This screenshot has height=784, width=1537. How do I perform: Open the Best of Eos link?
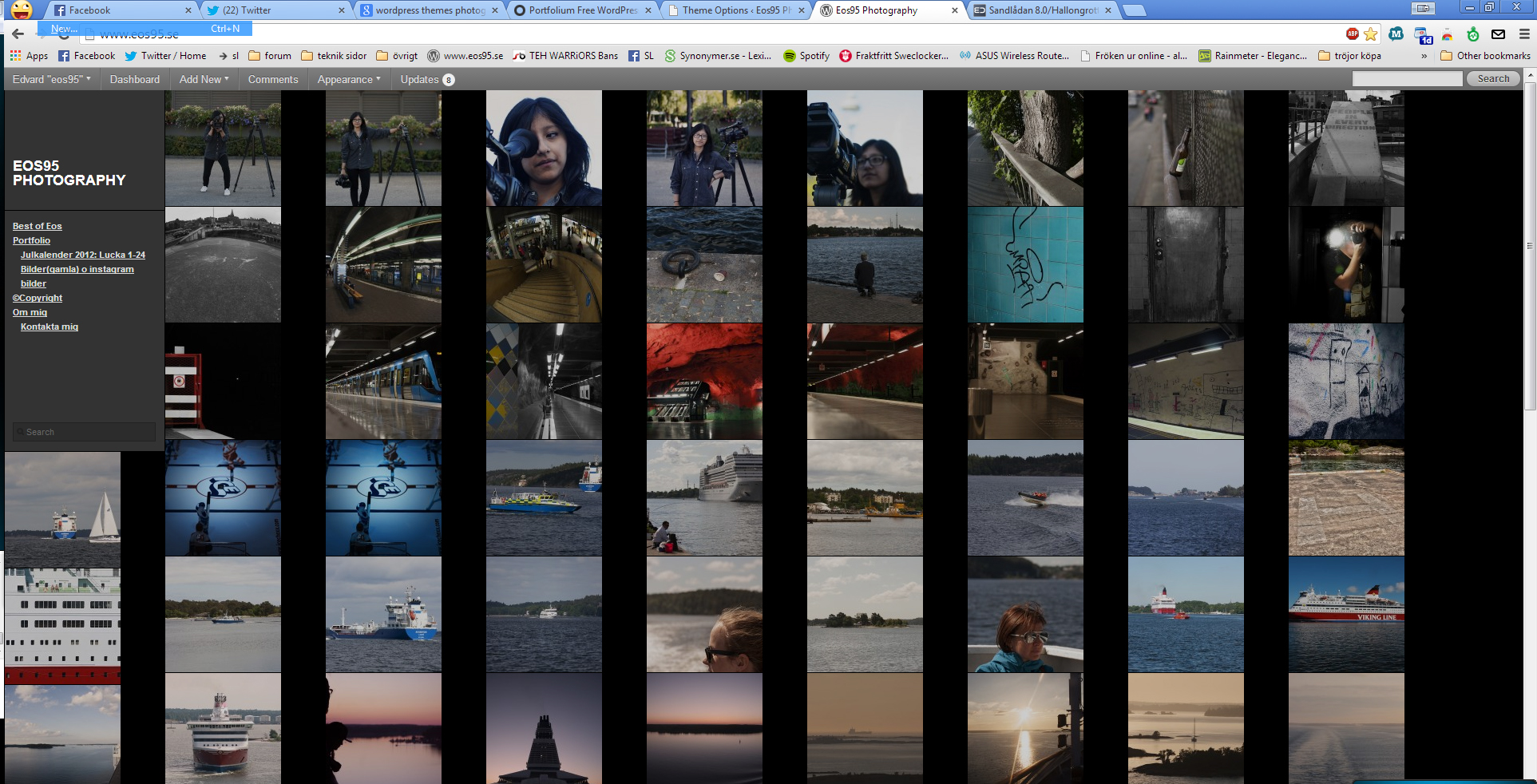pyautogui.click(x=38, y=226)
